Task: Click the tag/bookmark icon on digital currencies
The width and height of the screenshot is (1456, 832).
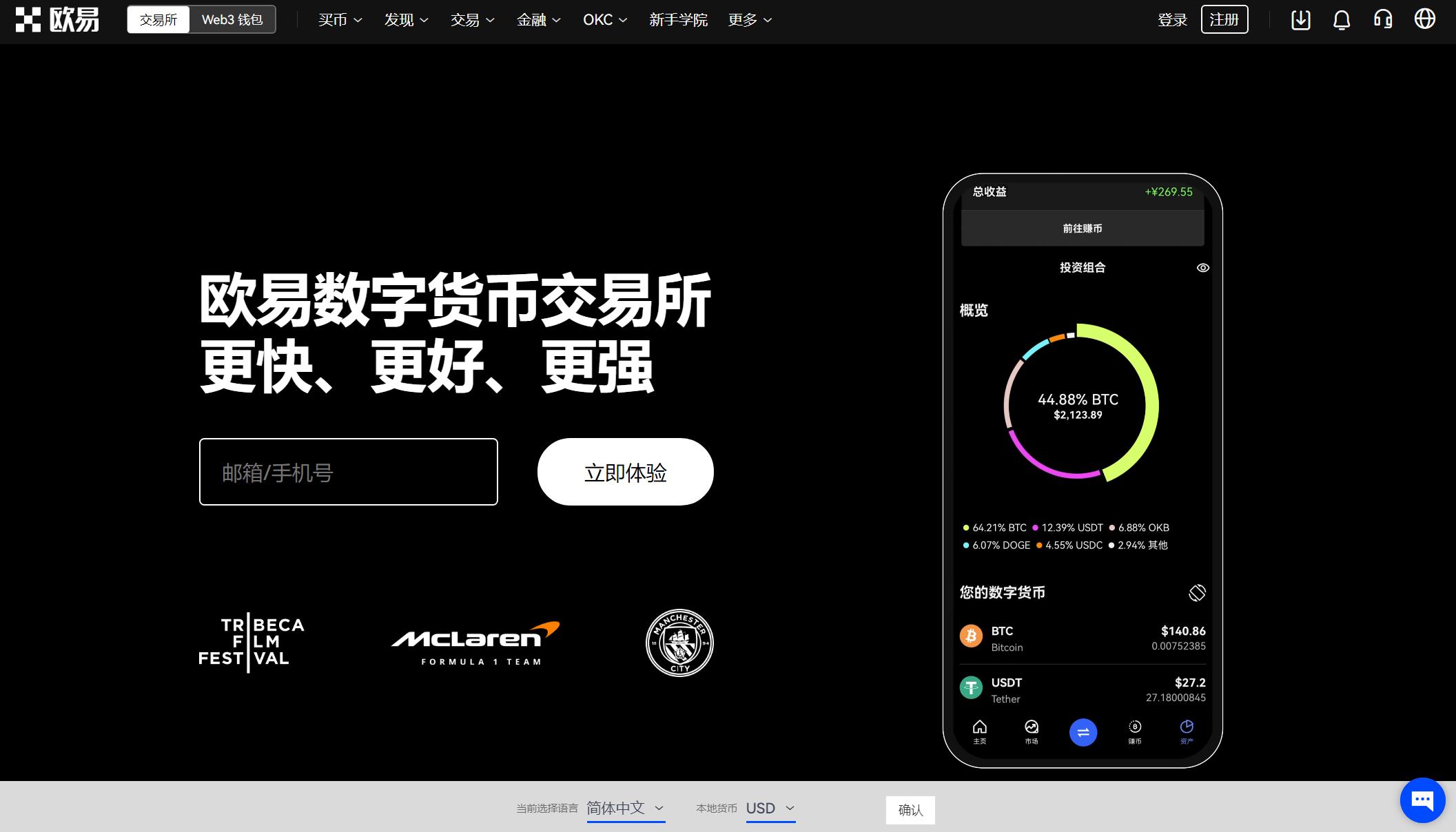Action: tap(1196, 591)
